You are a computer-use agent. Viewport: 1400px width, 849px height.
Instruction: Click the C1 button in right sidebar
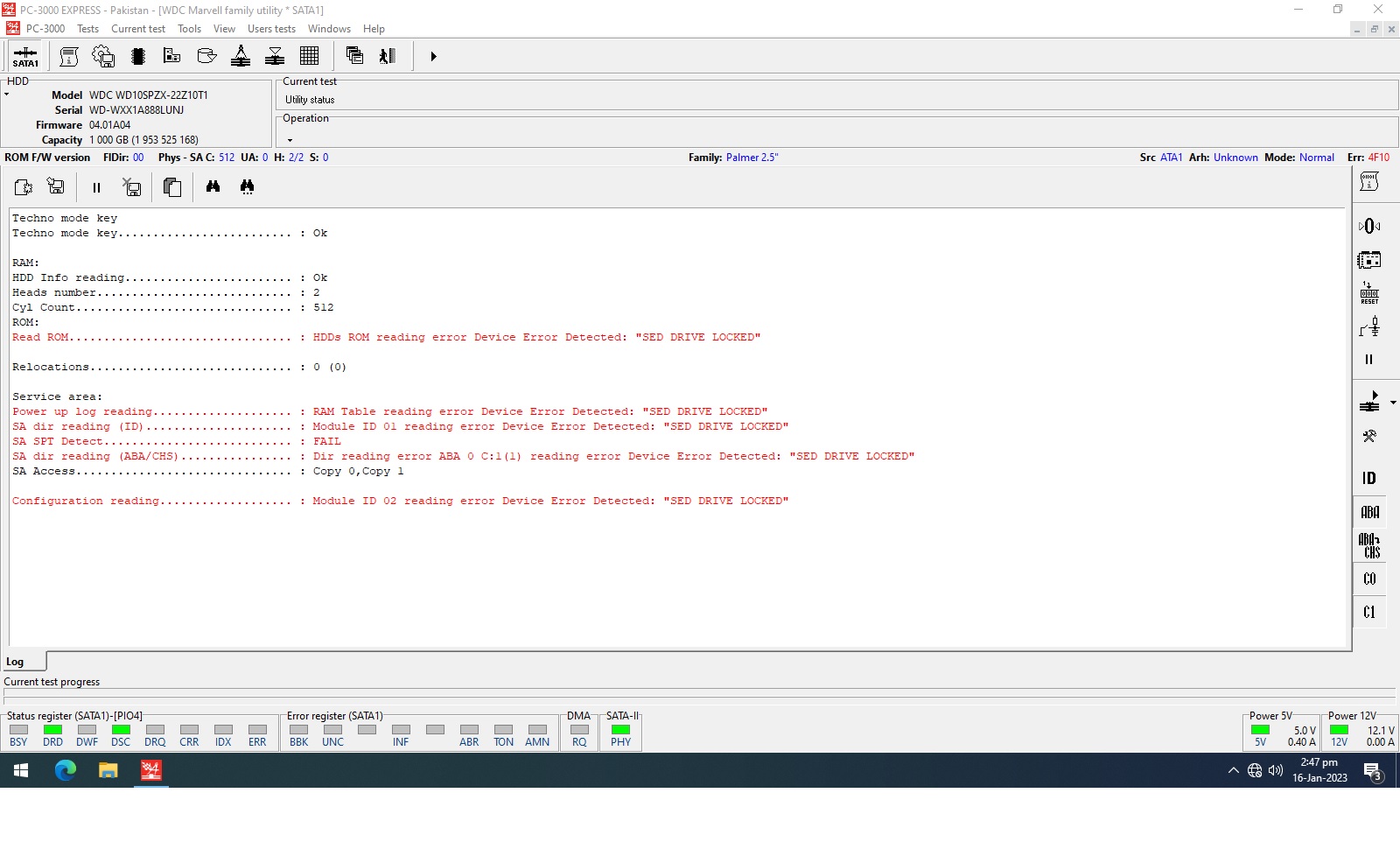pyautogui.click(x=1369, y=612)
